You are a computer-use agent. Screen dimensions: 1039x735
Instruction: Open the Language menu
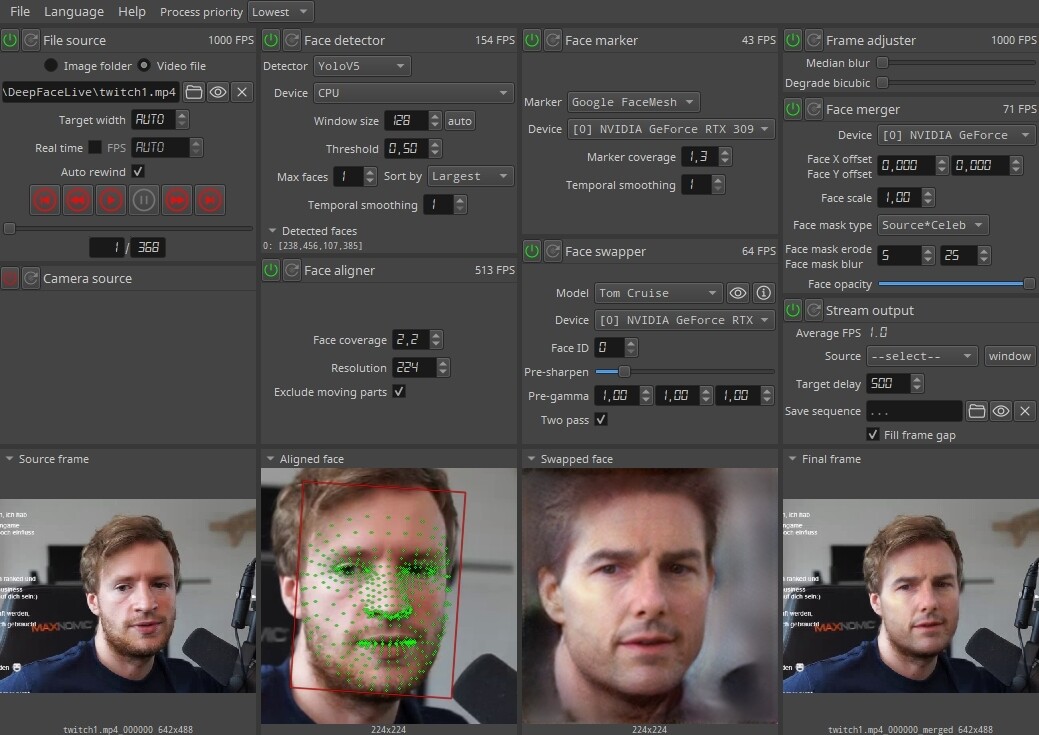click(x=74, y=12)
